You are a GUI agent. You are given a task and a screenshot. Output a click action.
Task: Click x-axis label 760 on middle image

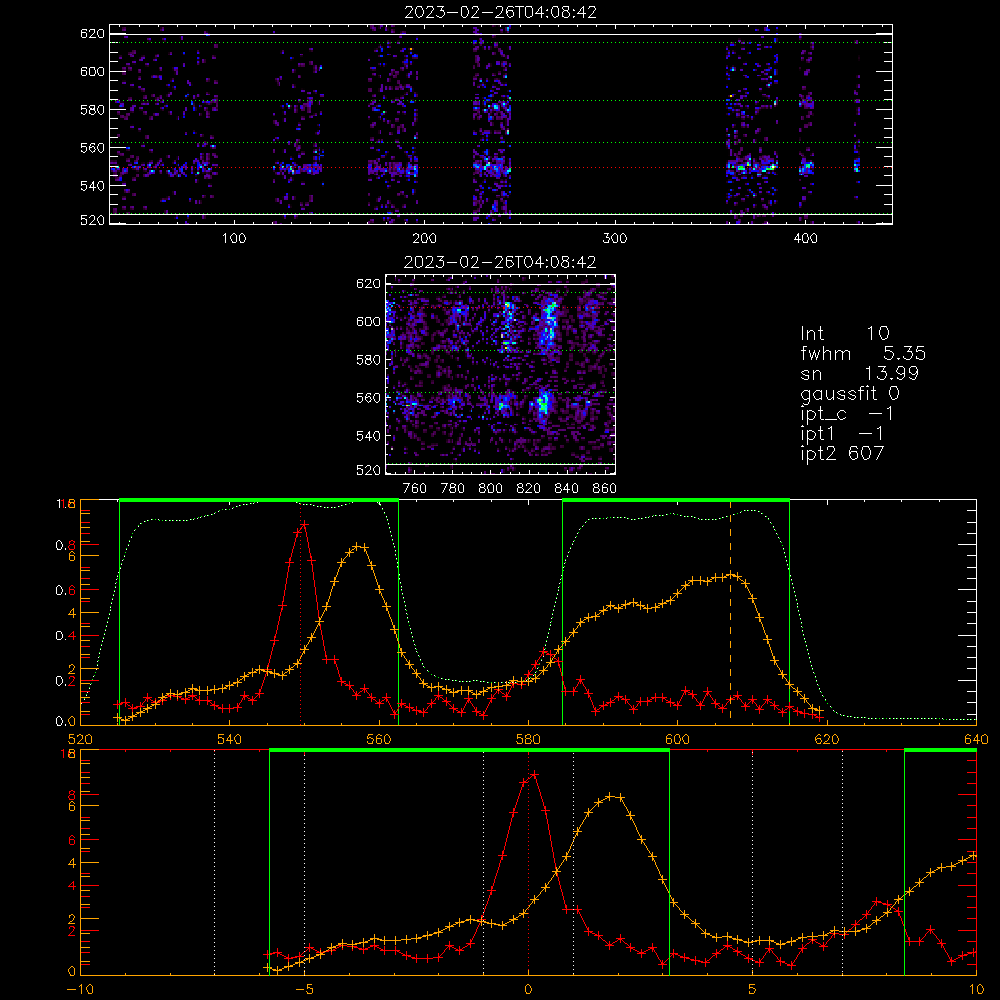point(415,489)
